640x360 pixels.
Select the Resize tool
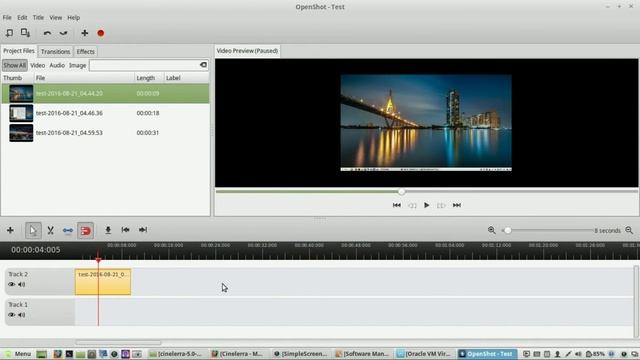click(x=68, y=231)
